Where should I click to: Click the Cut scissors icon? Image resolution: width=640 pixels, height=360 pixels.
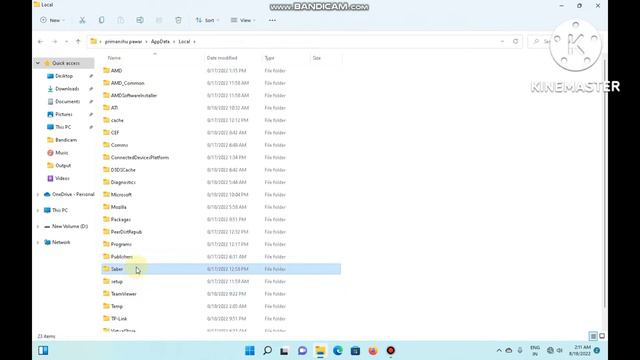[x=82, y=20]
